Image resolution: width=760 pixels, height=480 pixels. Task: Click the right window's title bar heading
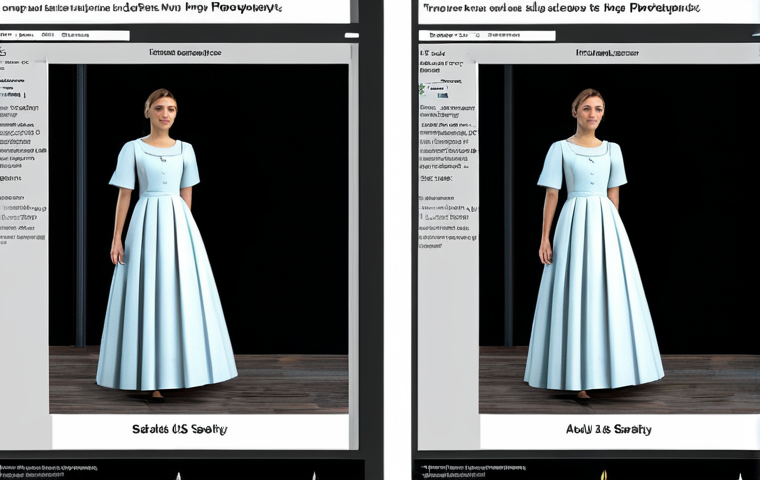[x=590, y=8]
